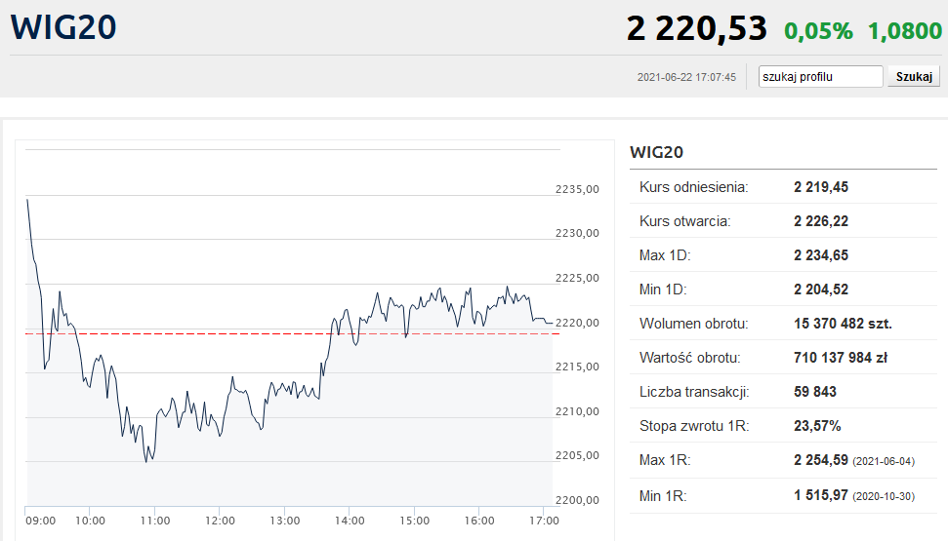Click the Min 1R value 1 515,97
The height and width of the screenshot is (541, 948).
[x=821, y=495]
